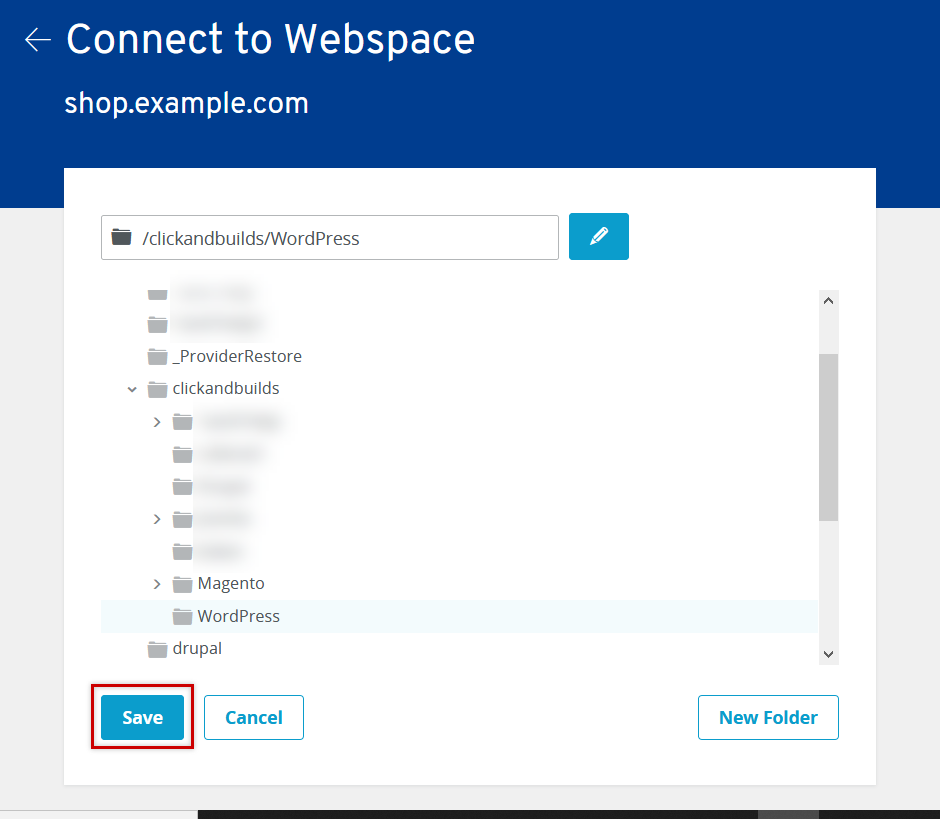Select the drupal folder entry

[x=197, y=649]
